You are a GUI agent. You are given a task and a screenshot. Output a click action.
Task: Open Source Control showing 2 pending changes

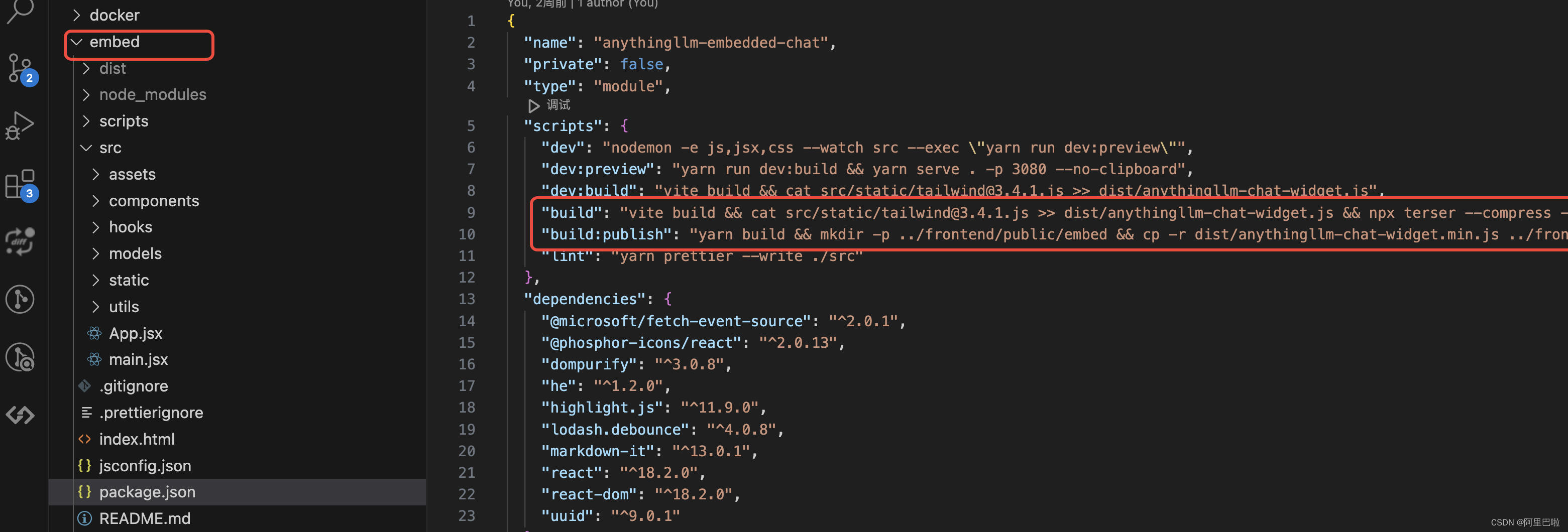[x=20, y=69]
